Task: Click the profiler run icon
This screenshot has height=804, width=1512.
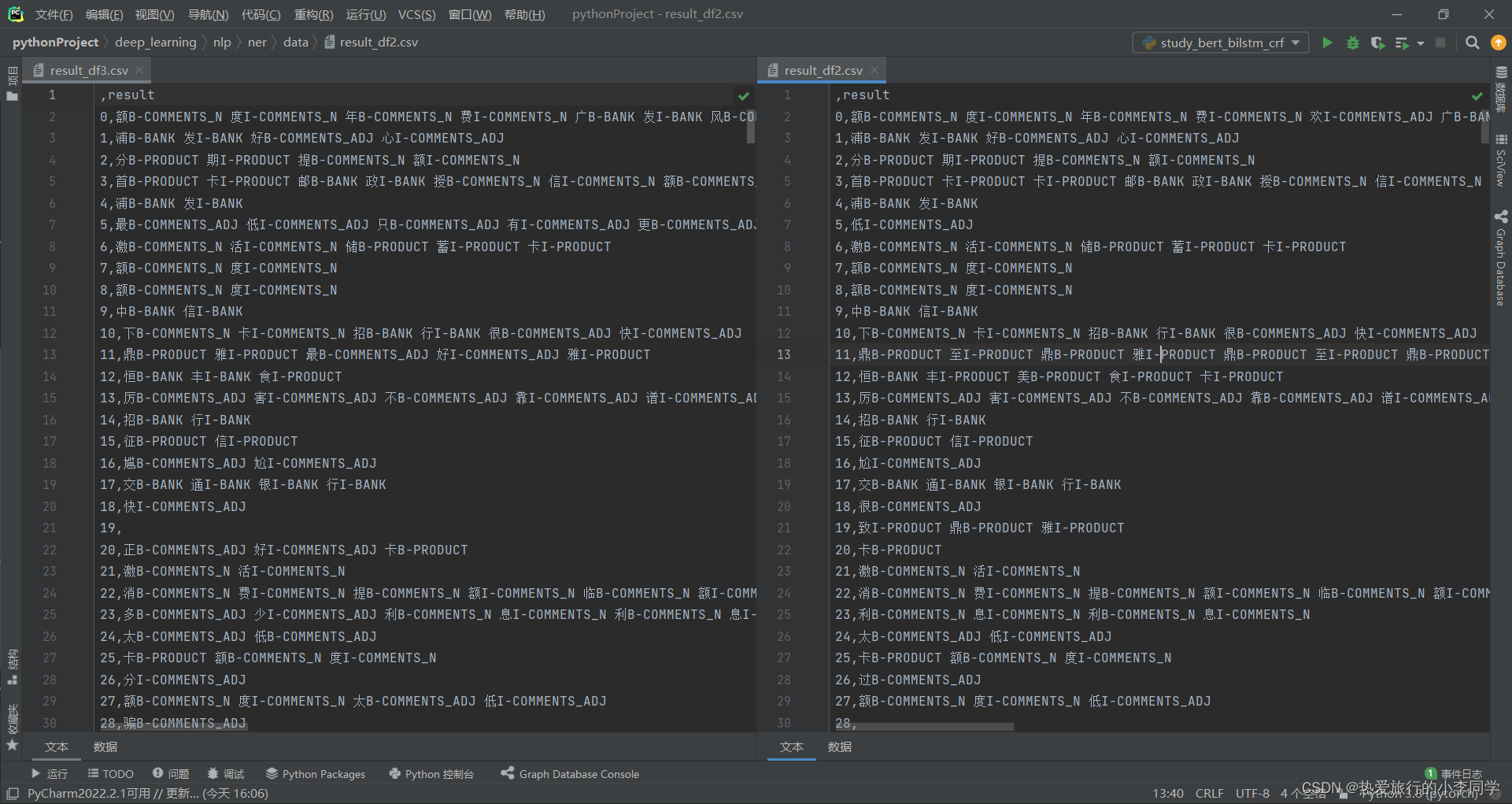Action: click(x=1402, y=43)
